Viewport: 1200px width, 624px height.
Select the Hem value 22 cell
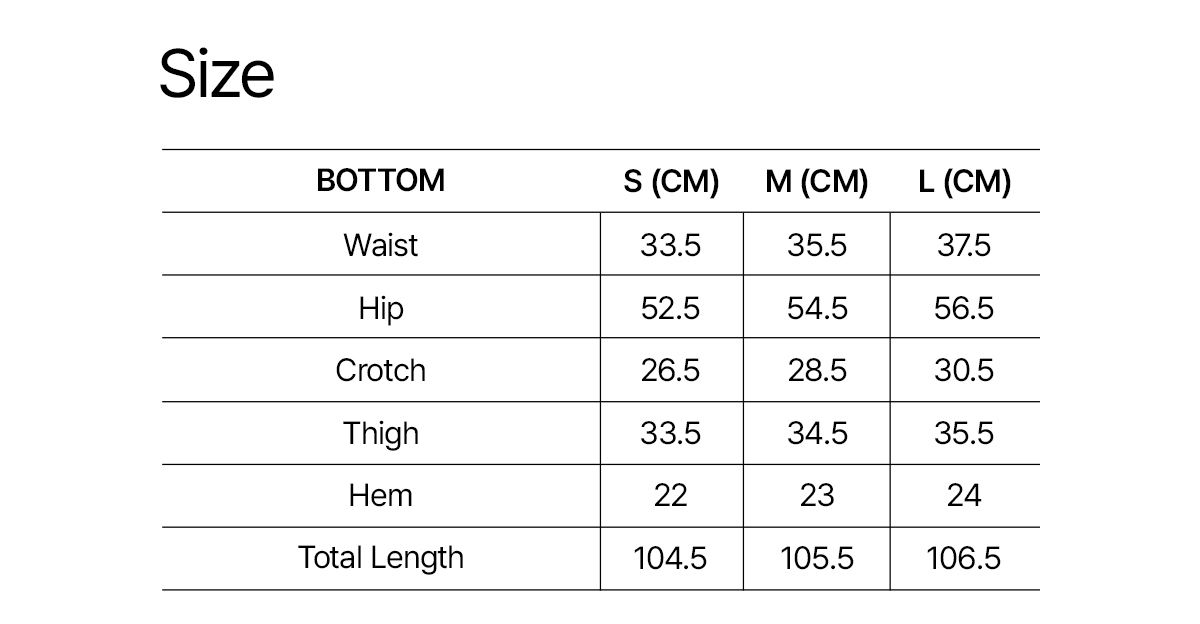point(670,496)
